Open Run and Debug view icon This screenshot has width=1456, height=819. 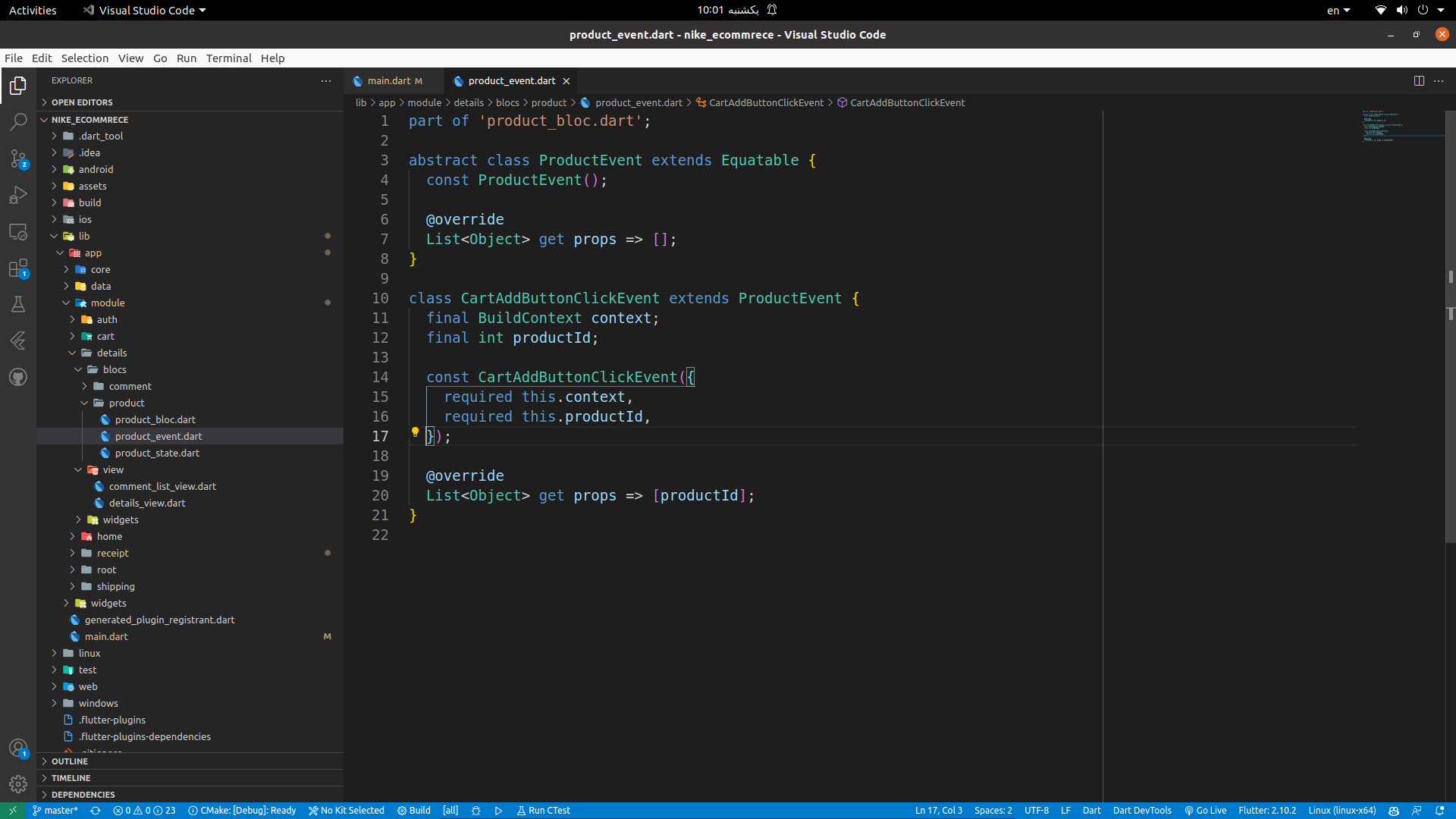18,195
